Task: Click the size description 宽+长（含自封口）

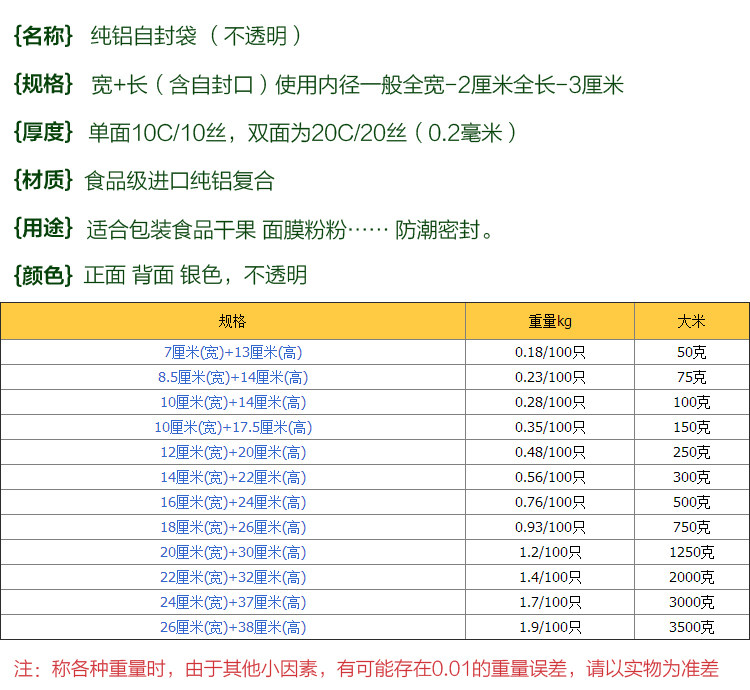Action: pyautogui.click(x=180, y=85)
